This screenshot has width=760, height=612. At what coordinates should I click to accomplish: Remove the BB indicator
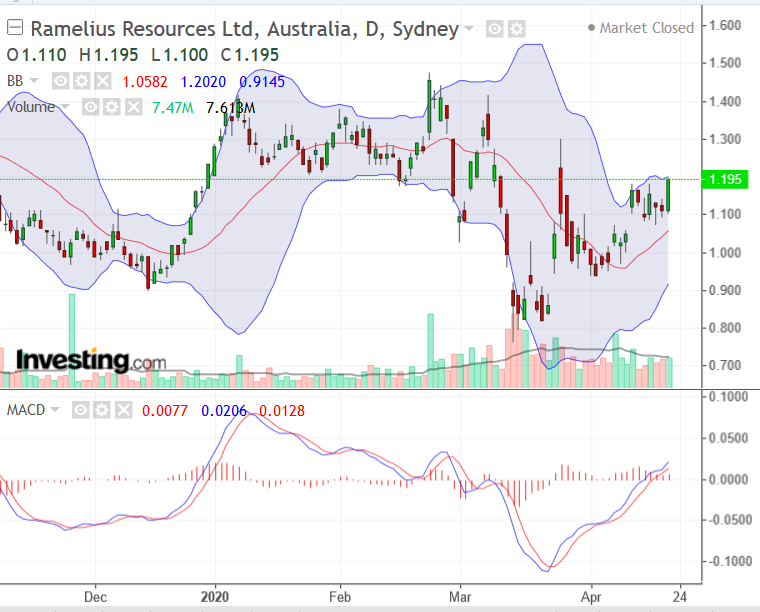tap(103, 81)
